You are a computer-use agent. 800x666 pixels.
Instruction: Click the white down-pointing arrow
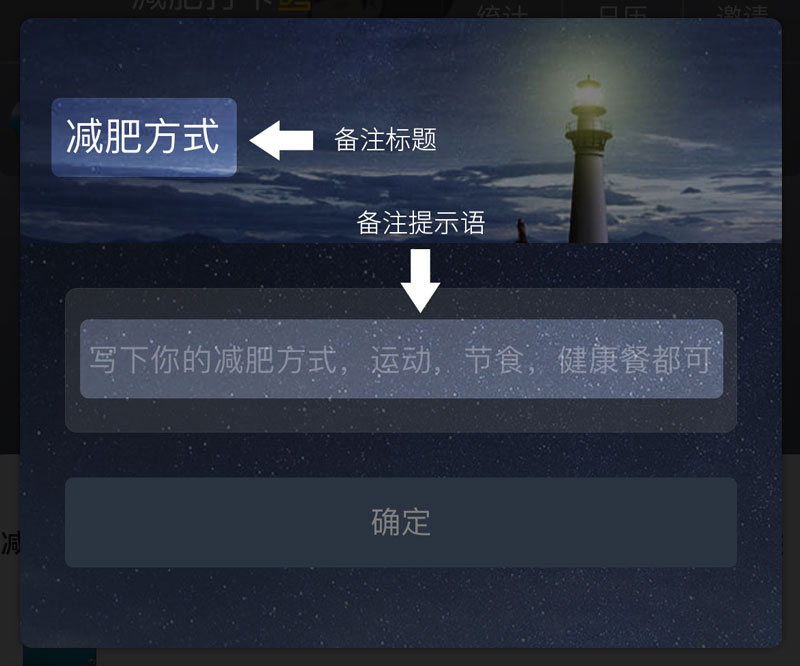pos(420,280)
